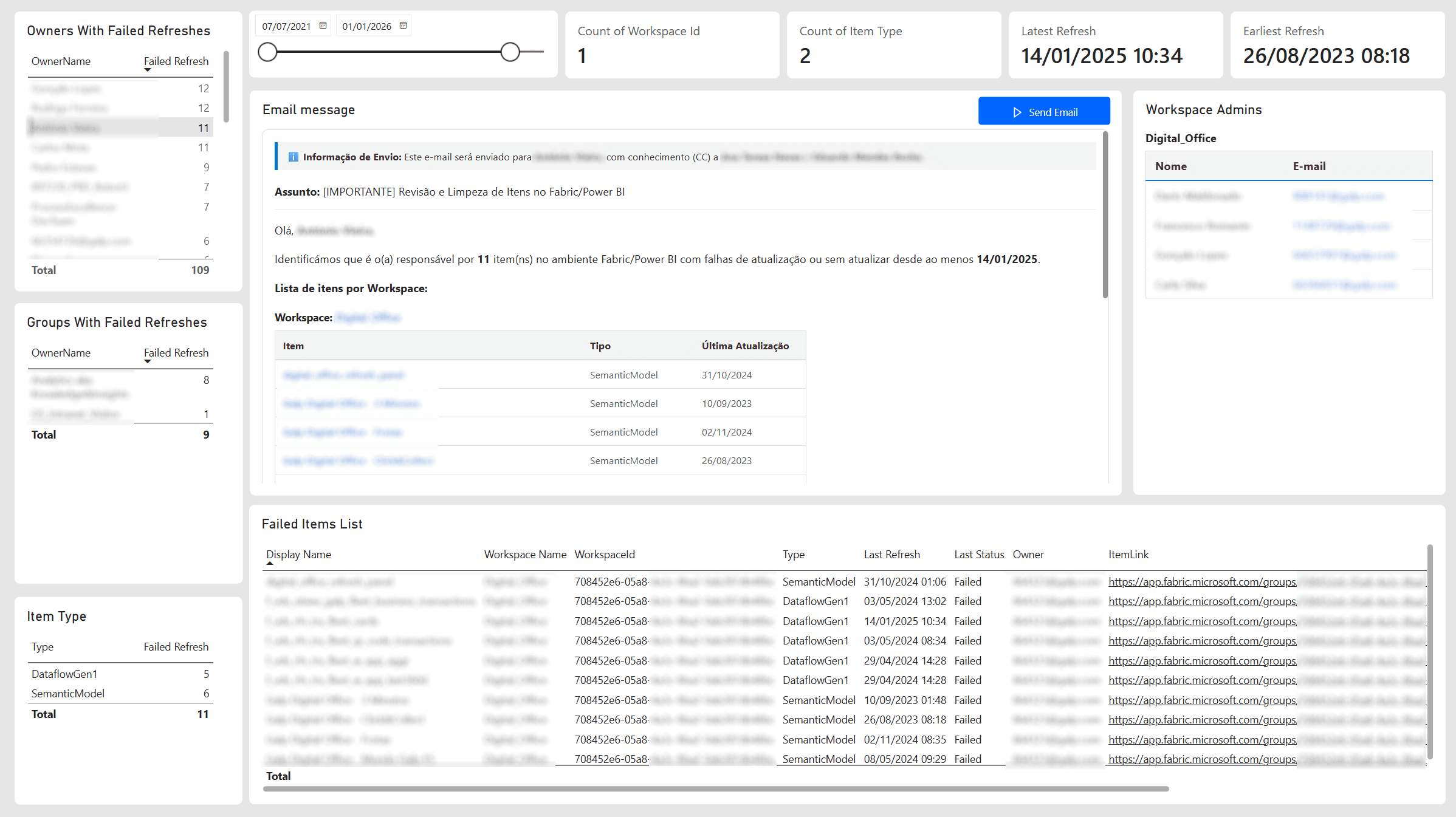
Task: Click the Última Atualização header in email table
Action: click(x=745, y=346)
